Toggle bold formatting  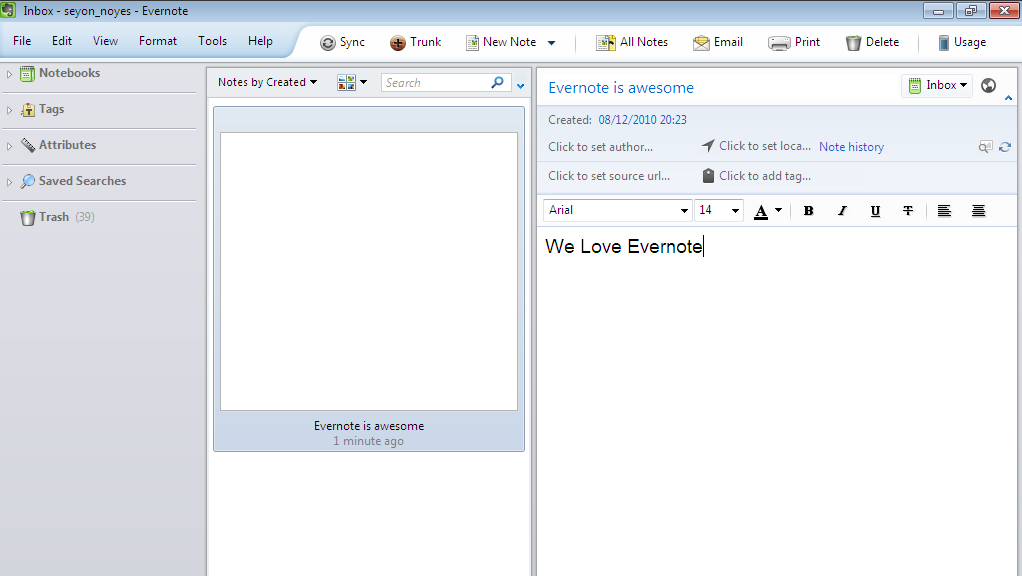click(x=808, y=210)
